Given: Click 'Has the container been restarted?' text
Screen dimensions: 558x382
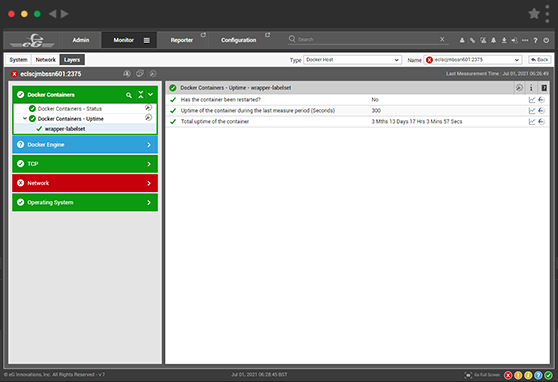Looking at the screenshot, I should 221,100.
